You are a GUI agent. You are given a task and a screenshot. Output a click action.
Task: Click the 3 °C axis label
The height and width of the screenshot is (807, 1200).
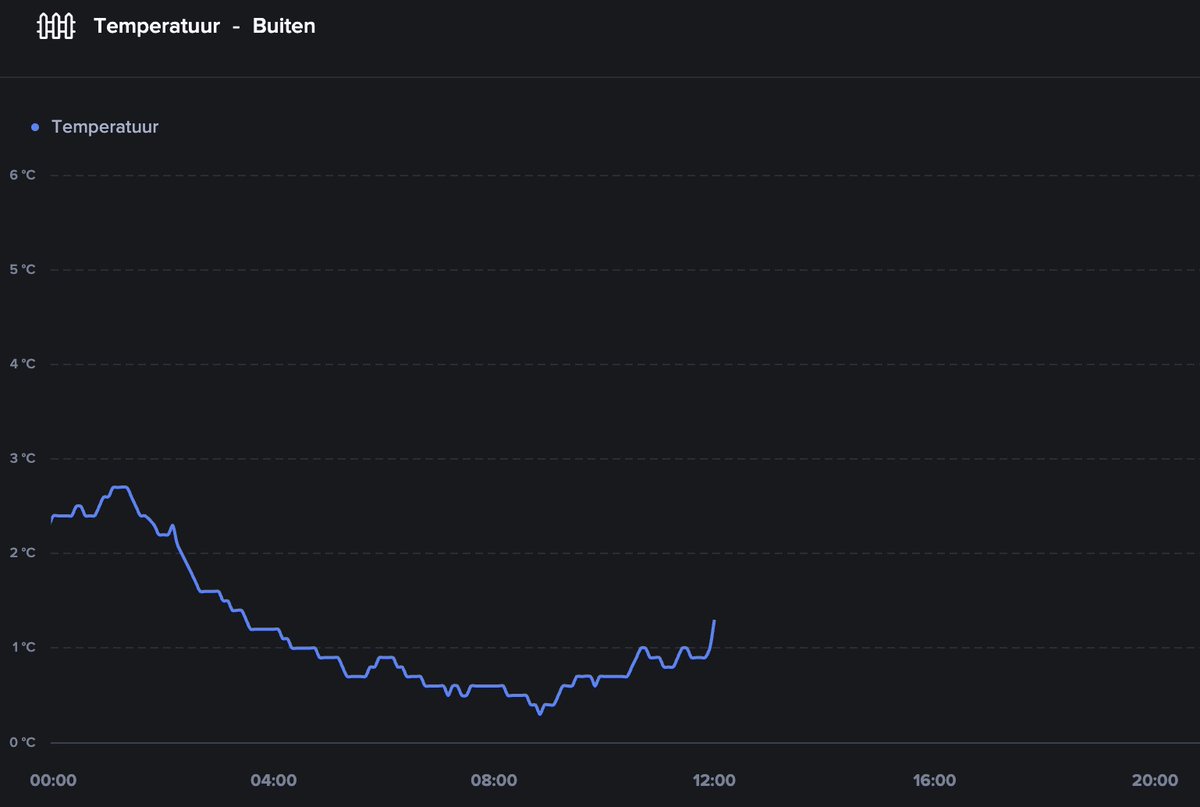[23, 459]
